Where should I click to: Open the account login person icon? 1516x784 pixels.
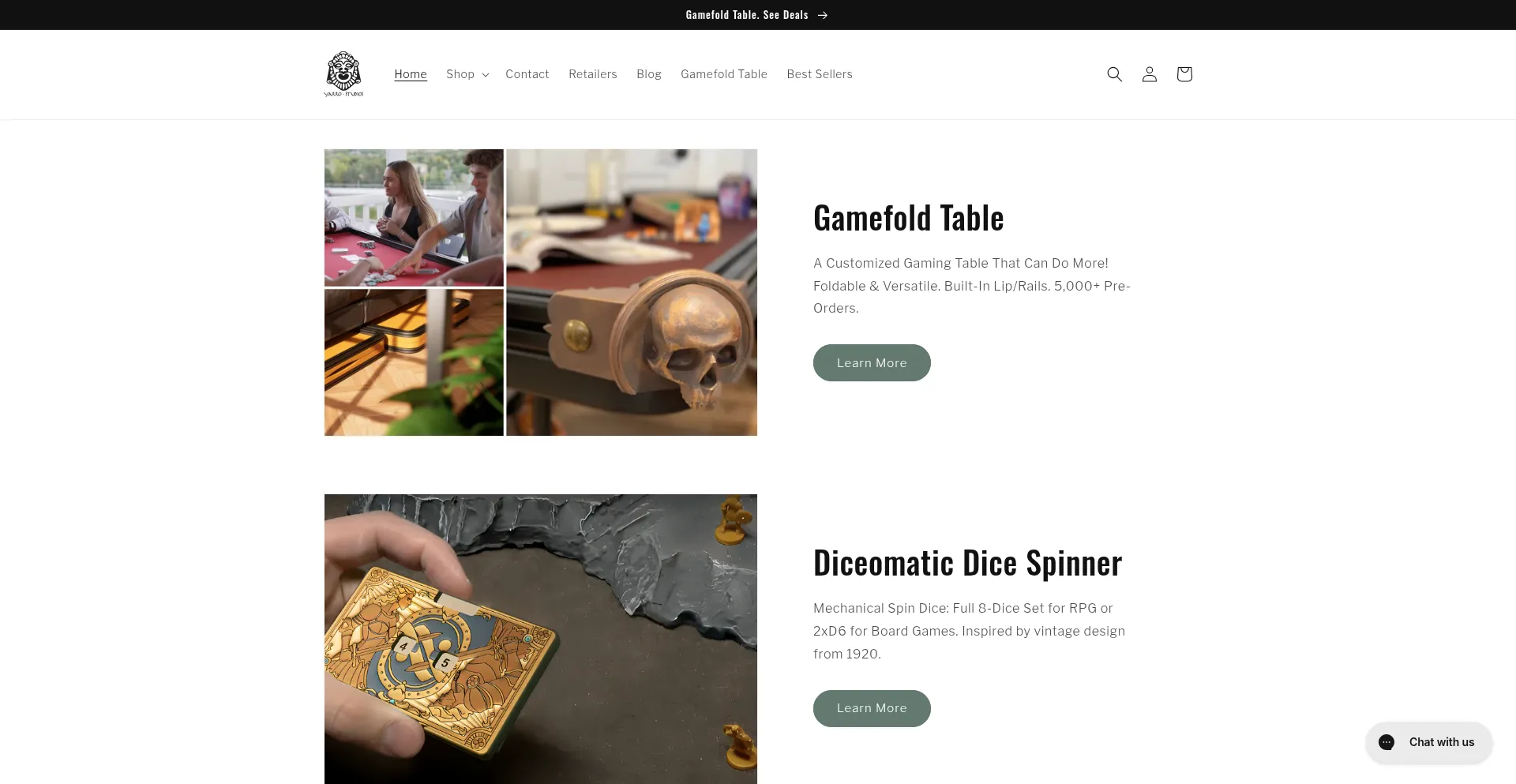point(1149,74)
